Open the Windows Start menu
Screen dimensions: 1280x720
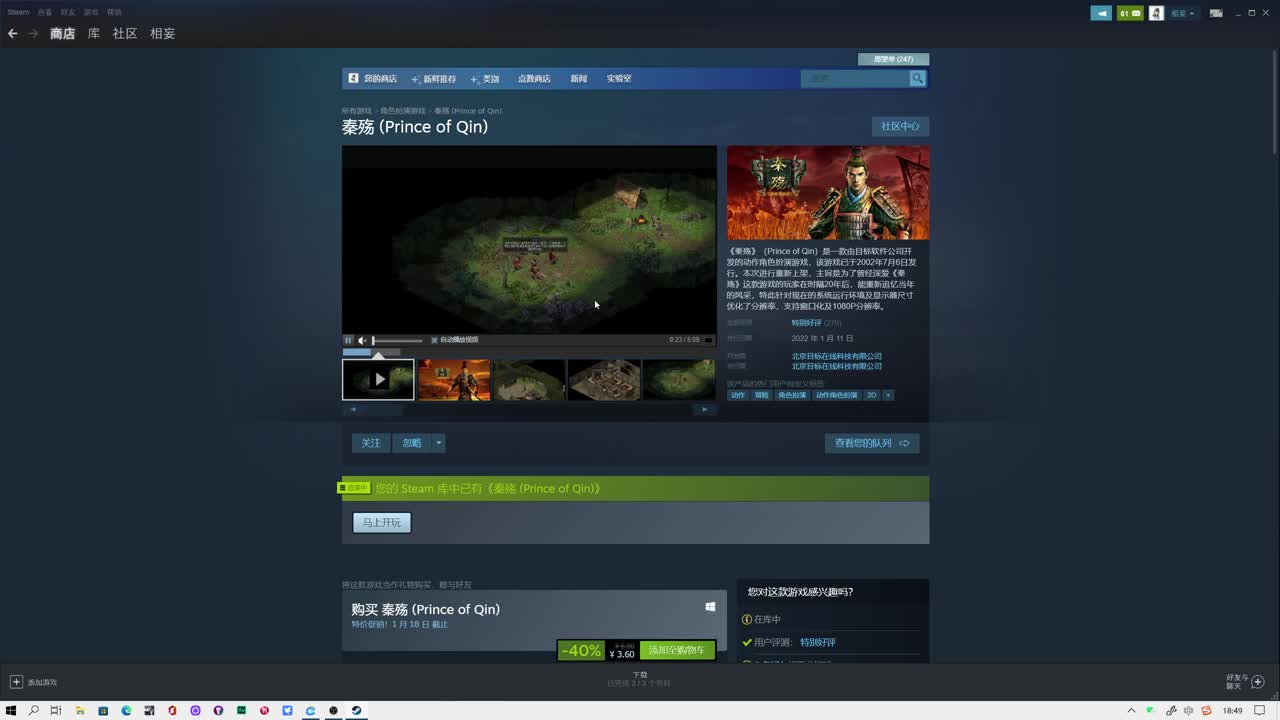[x=12, y=711]
